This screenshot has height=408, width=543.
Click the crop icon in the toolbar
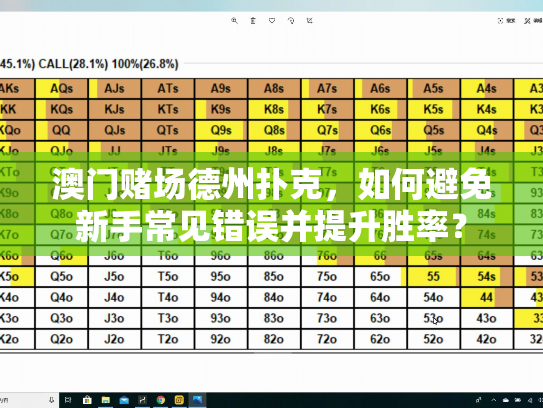[310, 21]
